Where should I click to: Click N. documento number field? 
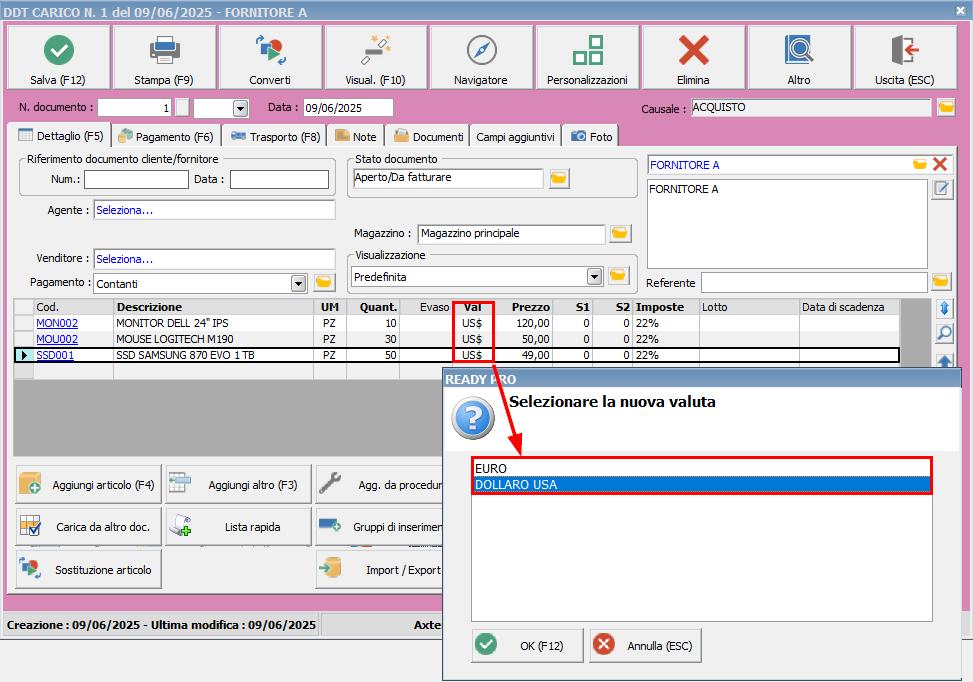135,108
